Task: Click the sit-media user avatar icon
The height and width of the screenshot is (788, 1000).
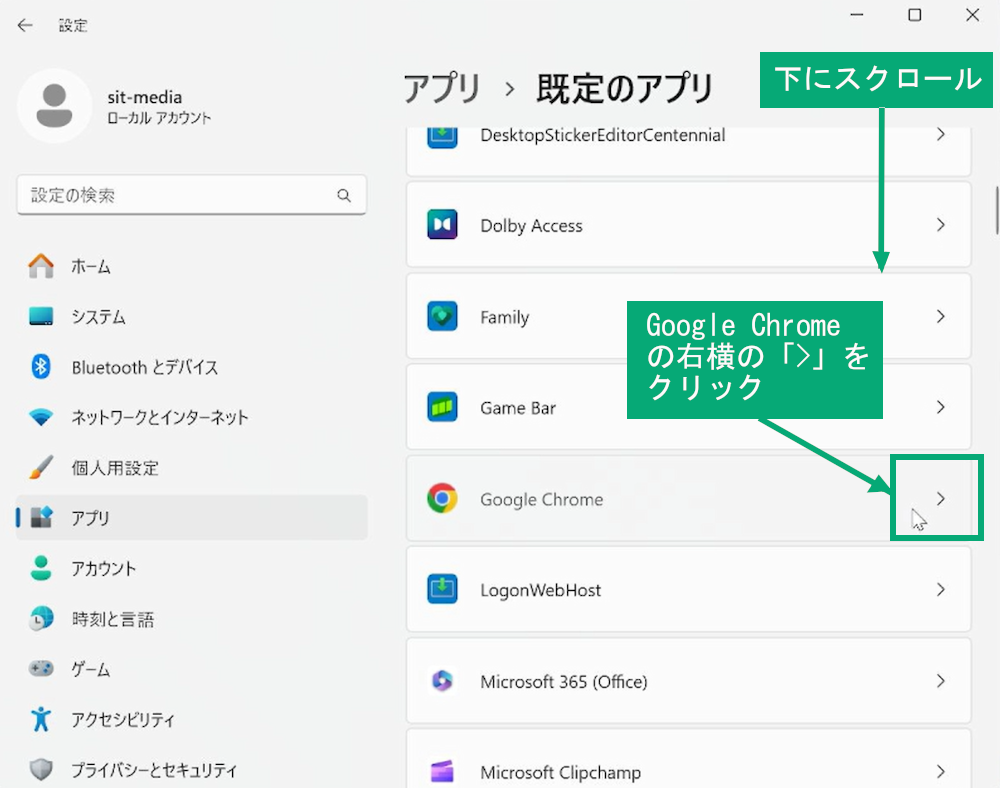Action: 54,106
